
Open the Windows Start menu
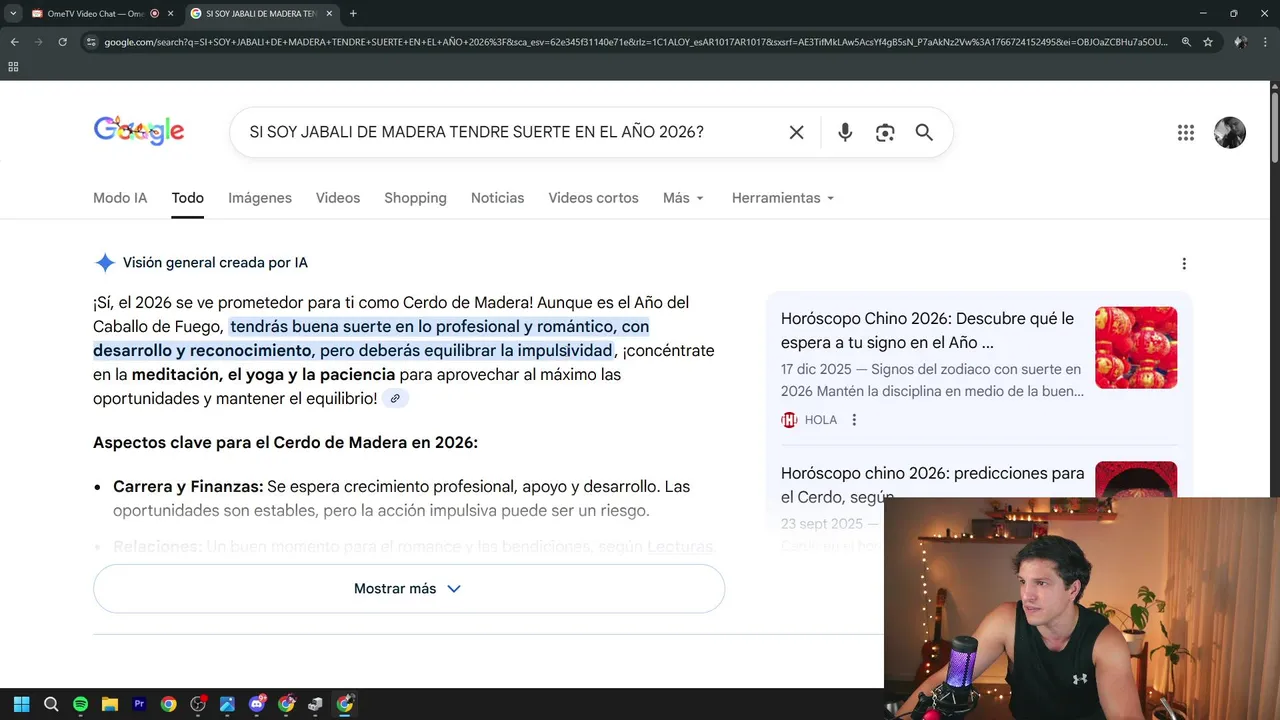21,704
